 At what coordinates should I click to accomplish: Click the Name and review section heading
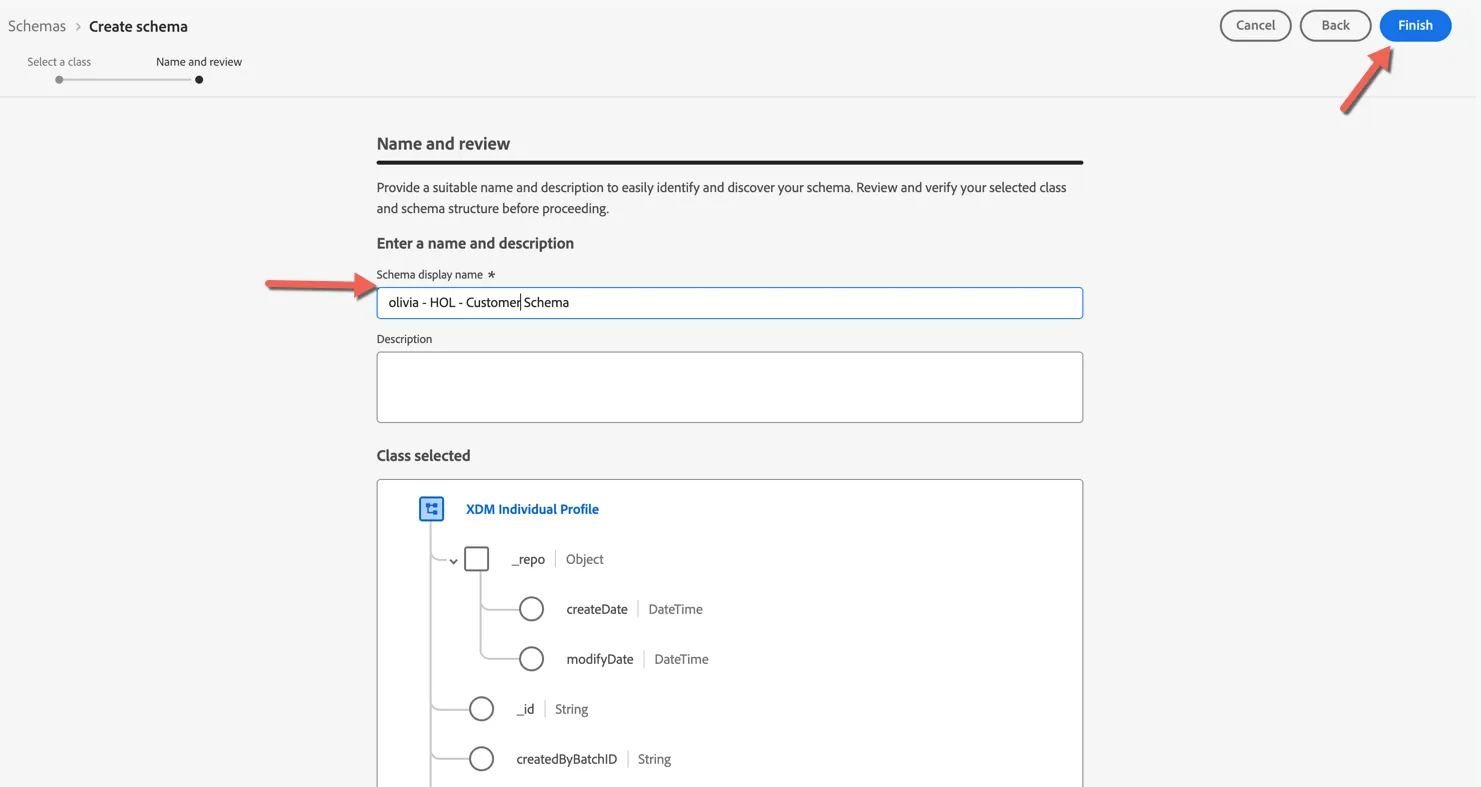point(443,143)
